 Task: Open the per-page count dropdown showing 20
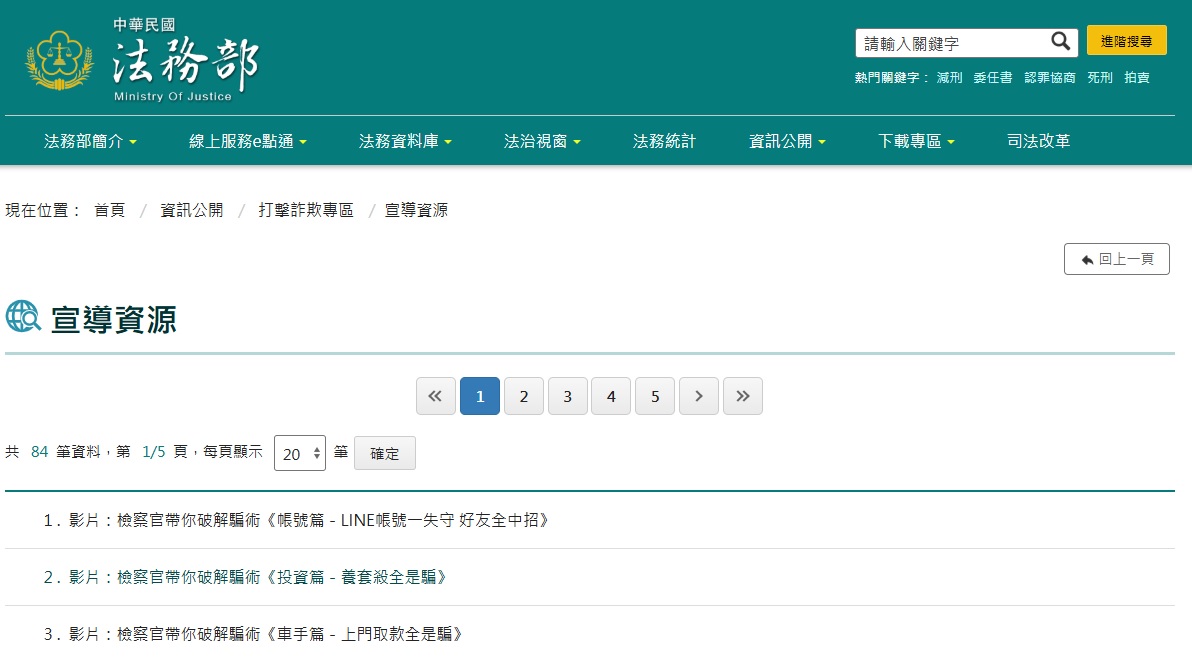[x=299, y=453]
